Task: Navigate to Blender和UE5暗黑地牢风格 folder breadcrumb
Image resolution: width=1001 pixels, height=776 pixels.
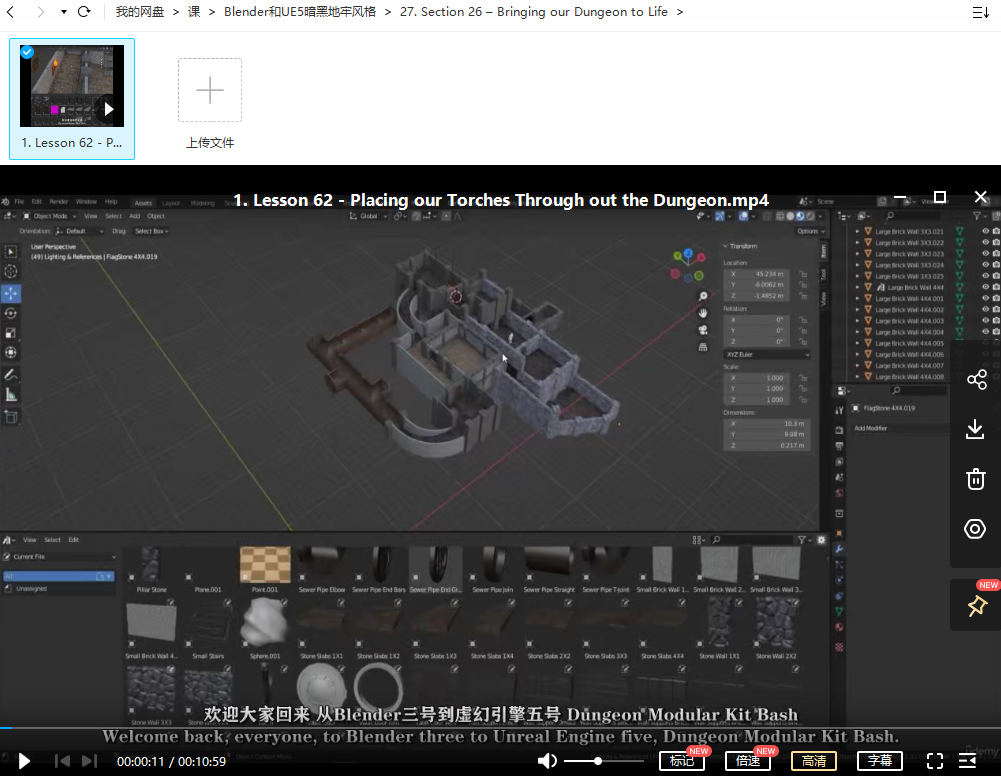Action: [x=300, y=12]
